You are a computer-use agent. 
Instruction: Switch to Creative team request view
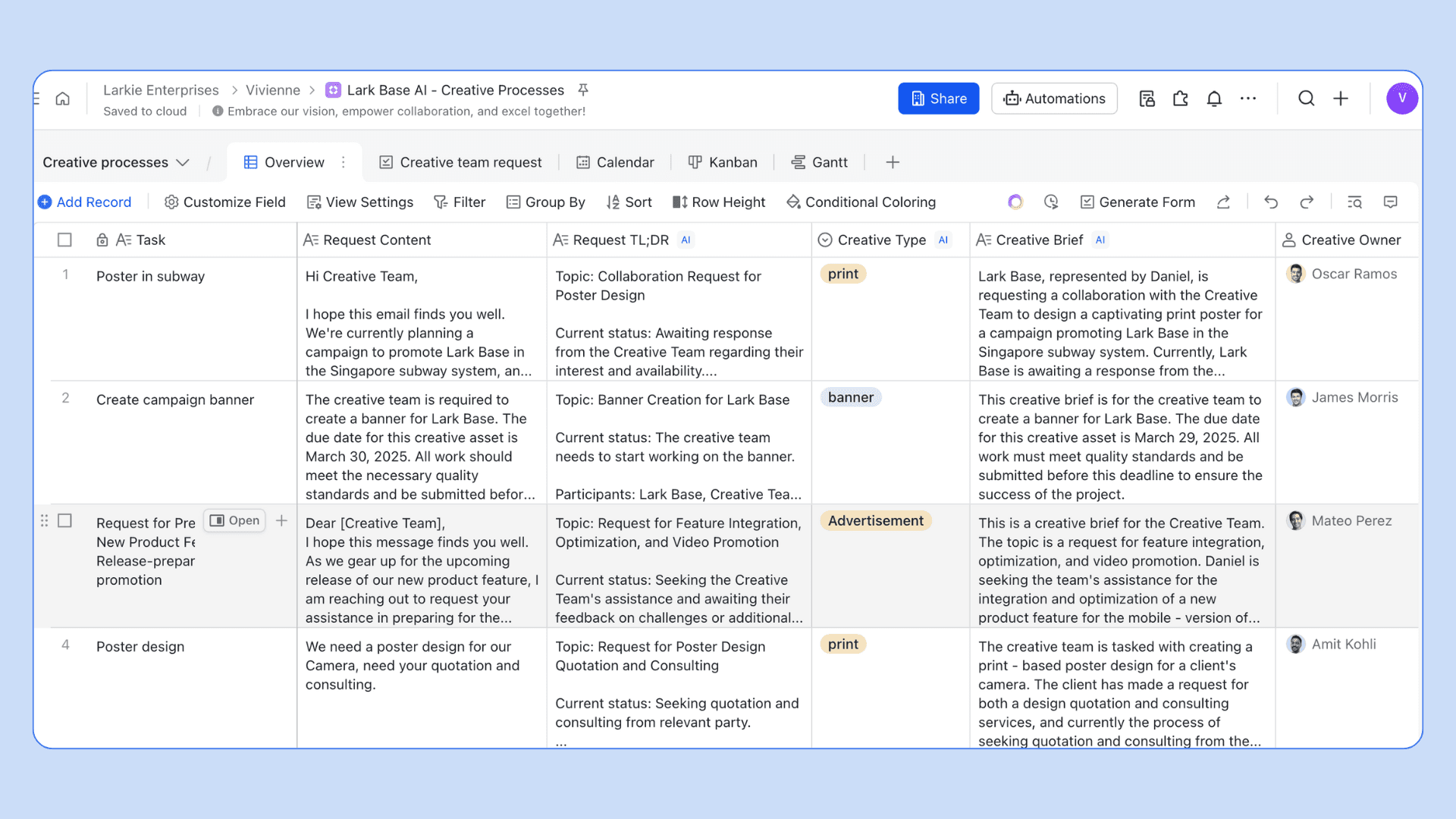(x=461, y=162)
